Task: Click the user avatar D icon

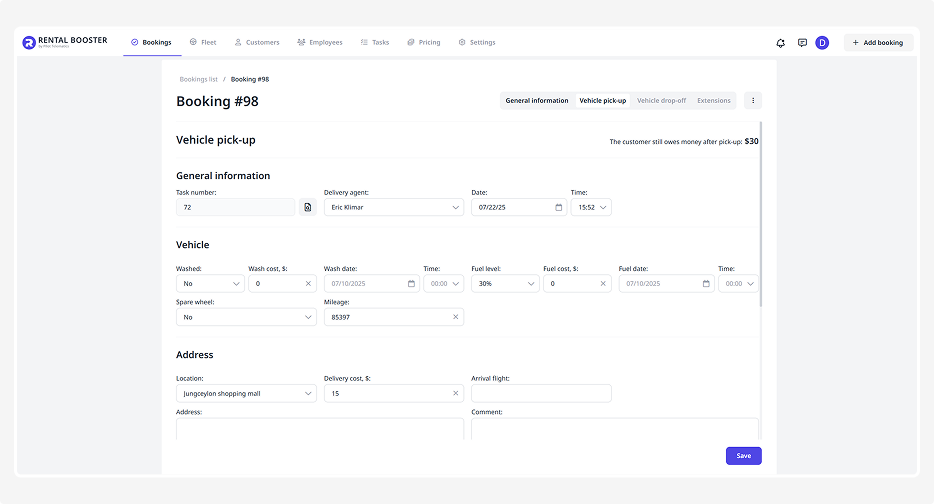Action: tap(822, 43)
